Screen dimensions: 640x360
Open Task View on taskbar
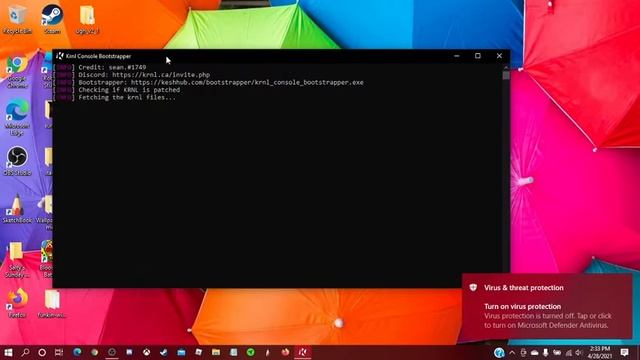[x=59, y=352]
